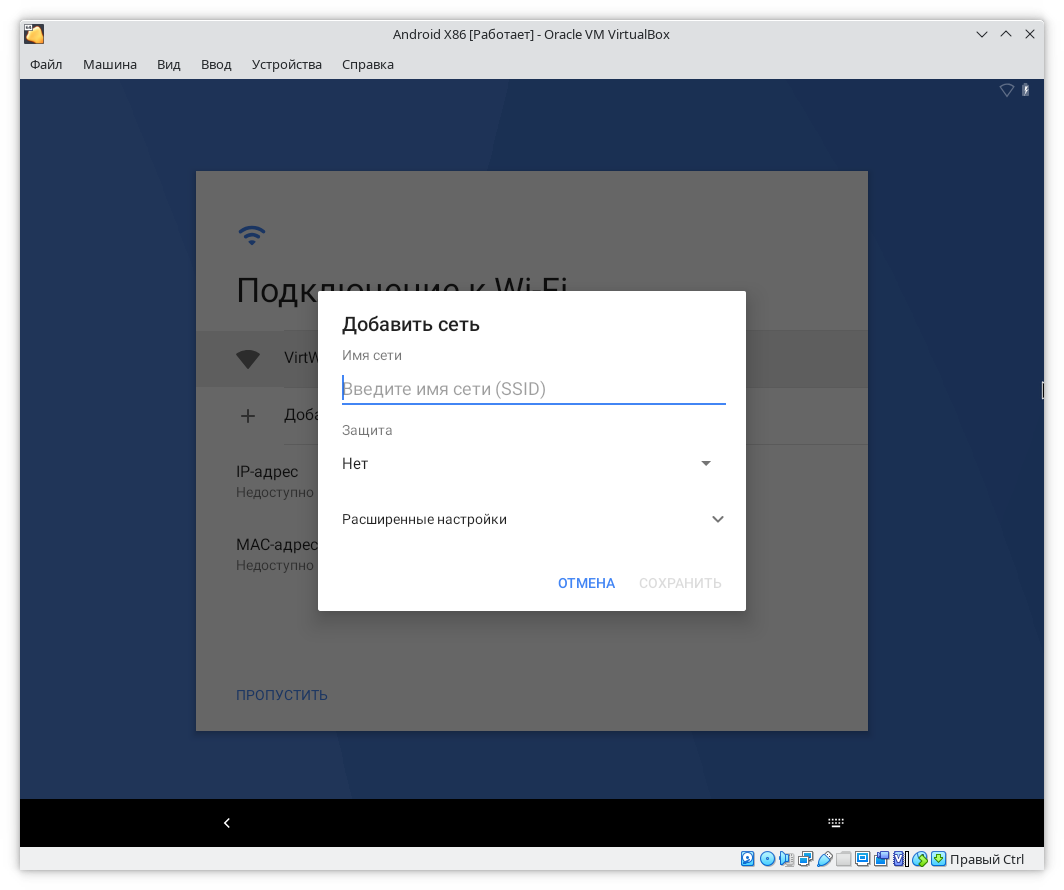
Task: Tap the on-screen keyboard icon in navigation bar
Action: [836, 823]
